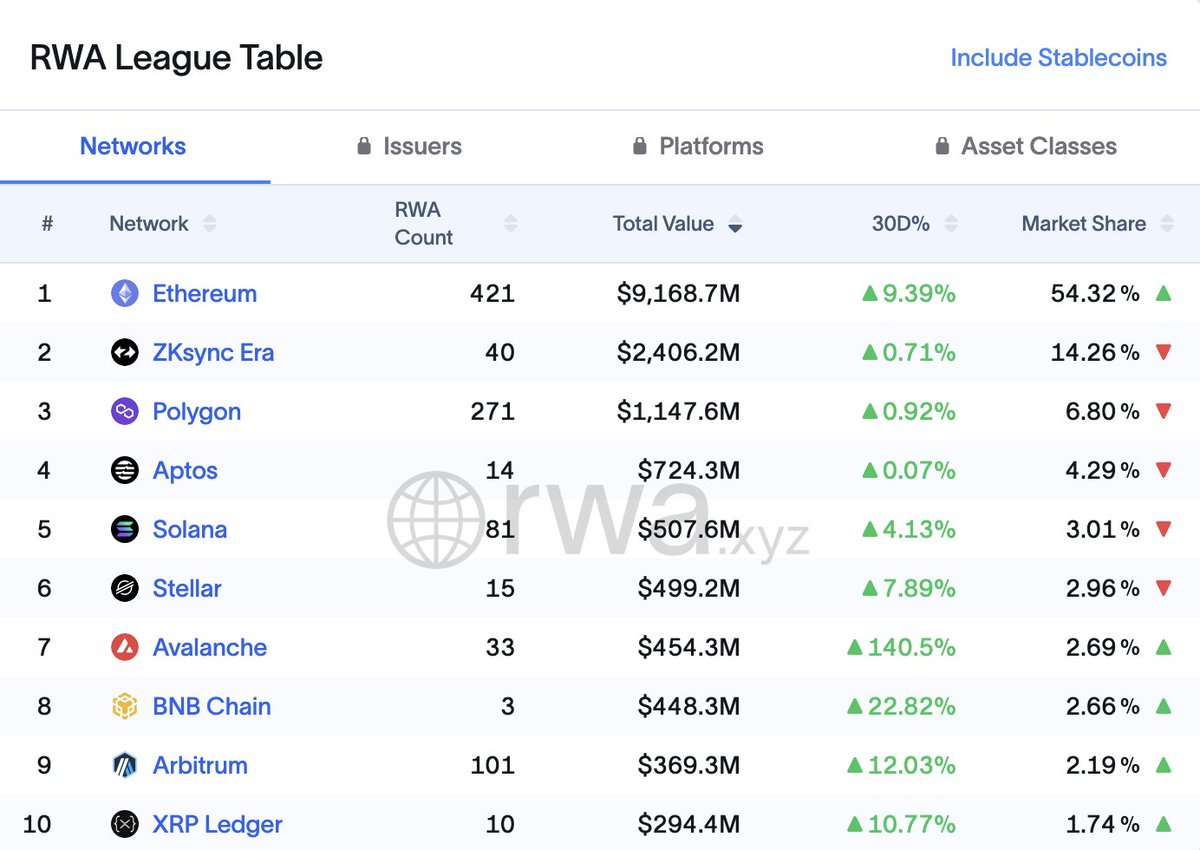Click the Stellar logo icon

pos(125,588)
